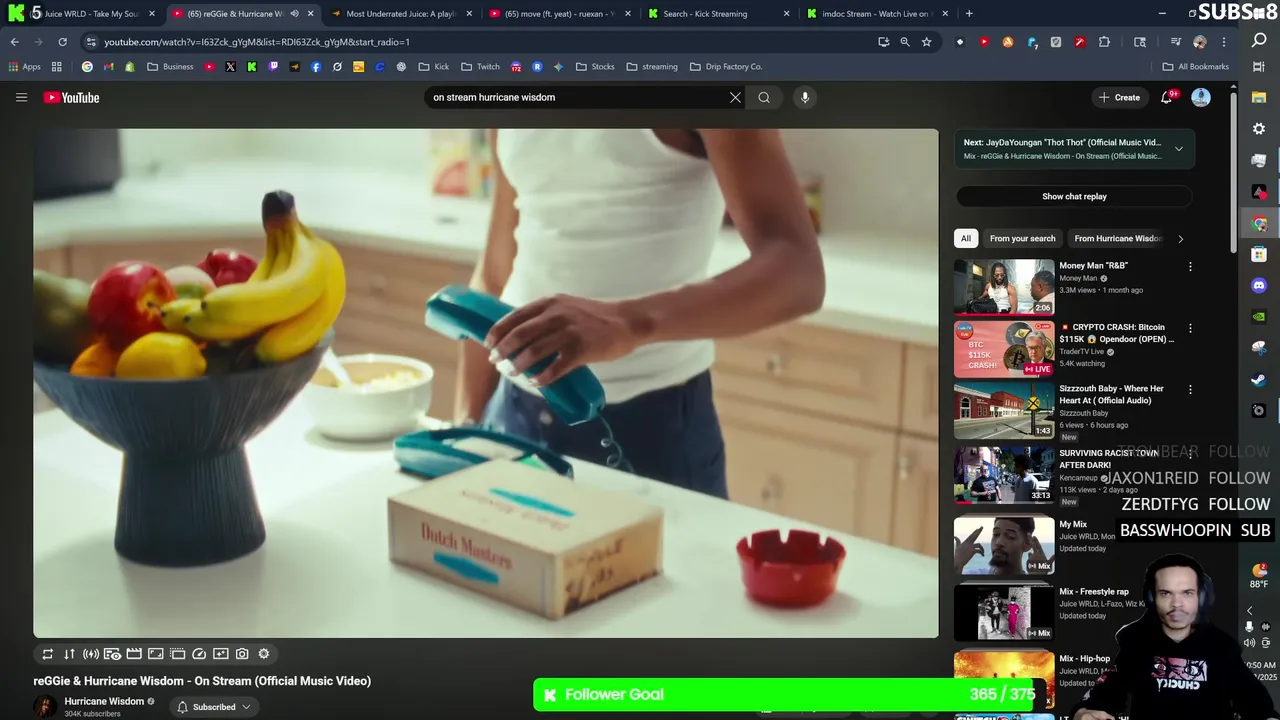
Task: Open the Twitch bookmarks folder
Action: [x=480, y=67]
